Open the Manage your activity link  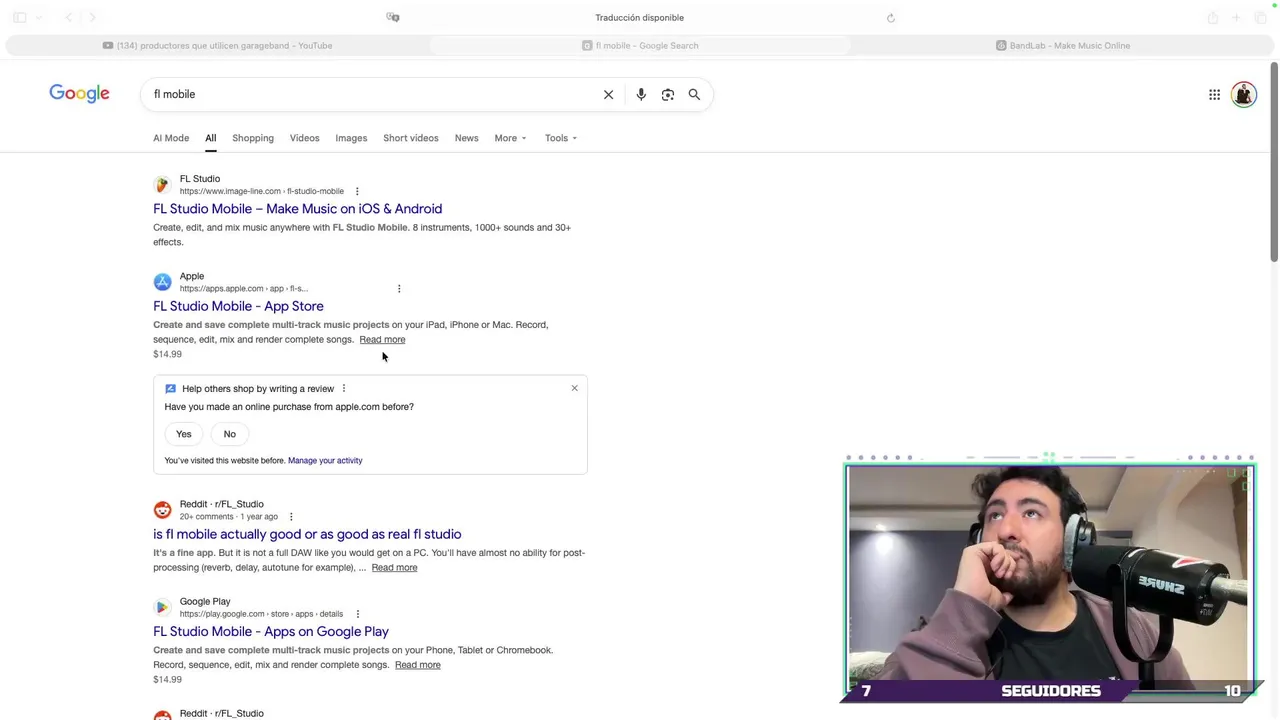[325, 461]
